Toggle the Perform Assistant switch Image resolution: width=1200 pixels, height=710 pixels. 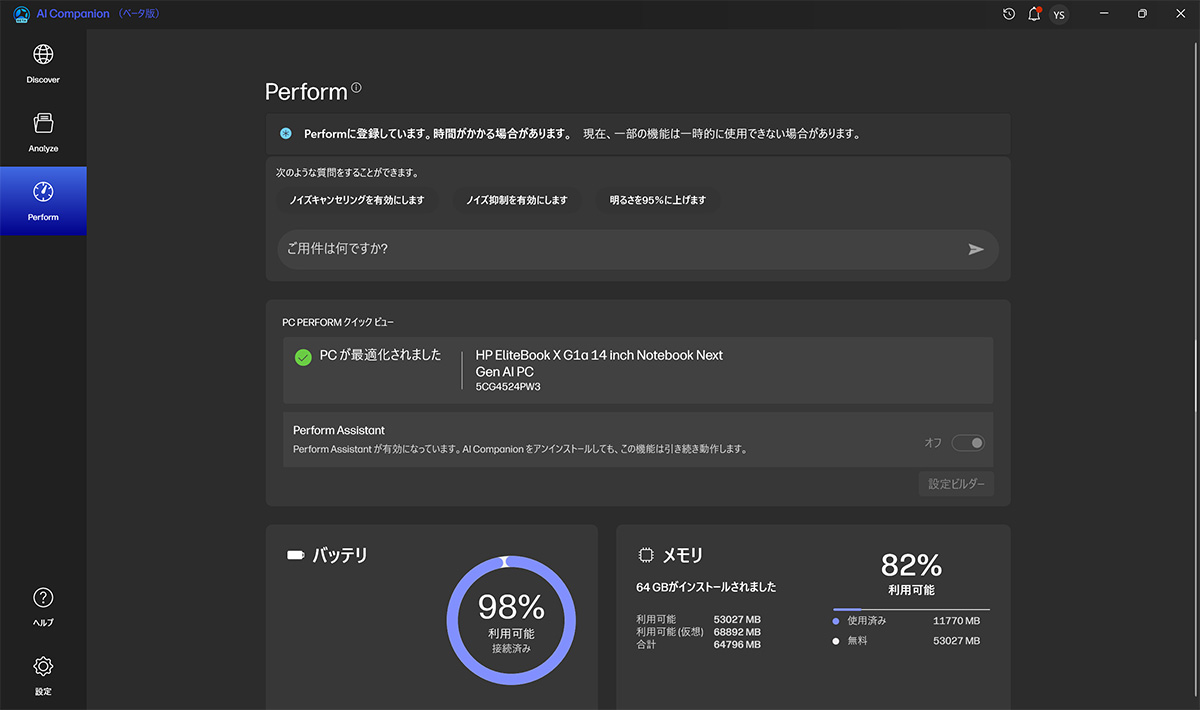[x=968, y=443]
